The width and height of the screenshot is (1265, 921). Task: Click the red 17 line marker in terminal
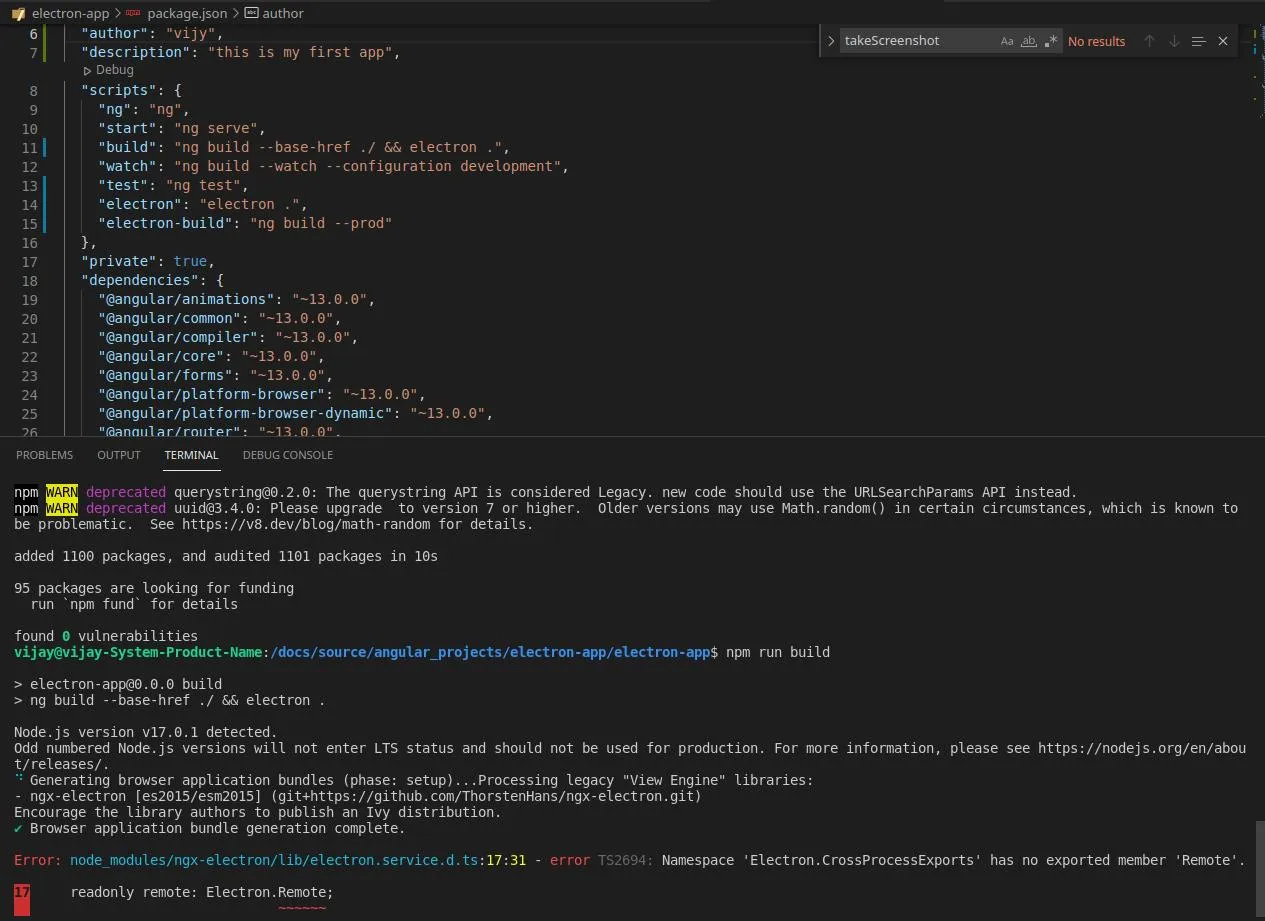[x=22, y=898]
